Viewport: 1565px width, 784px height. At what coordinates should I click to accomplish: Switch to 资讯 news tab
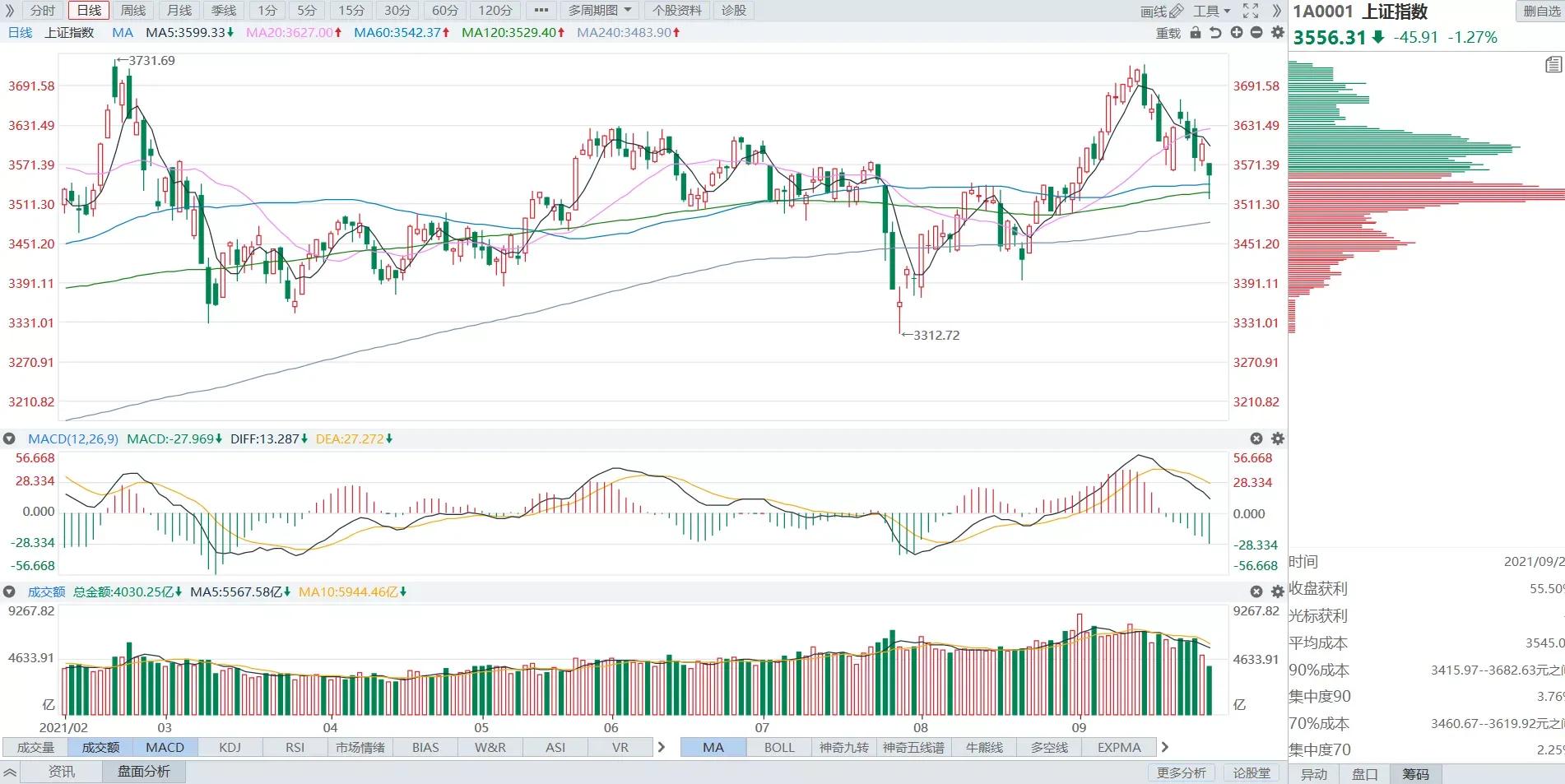[x=61, y=772]
